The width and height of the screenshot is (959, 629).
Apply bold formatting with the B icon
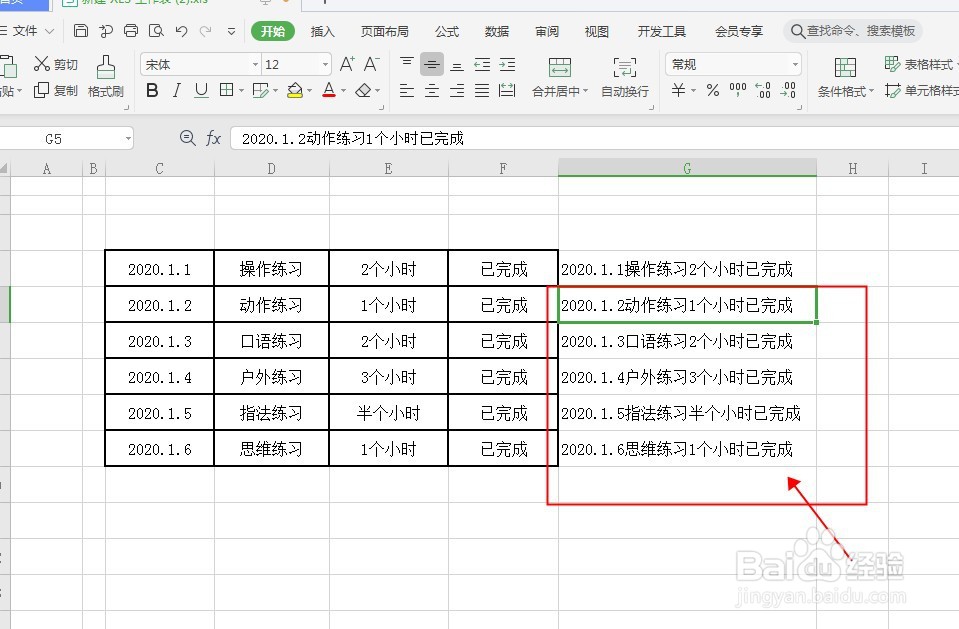(x=152, y=90)
